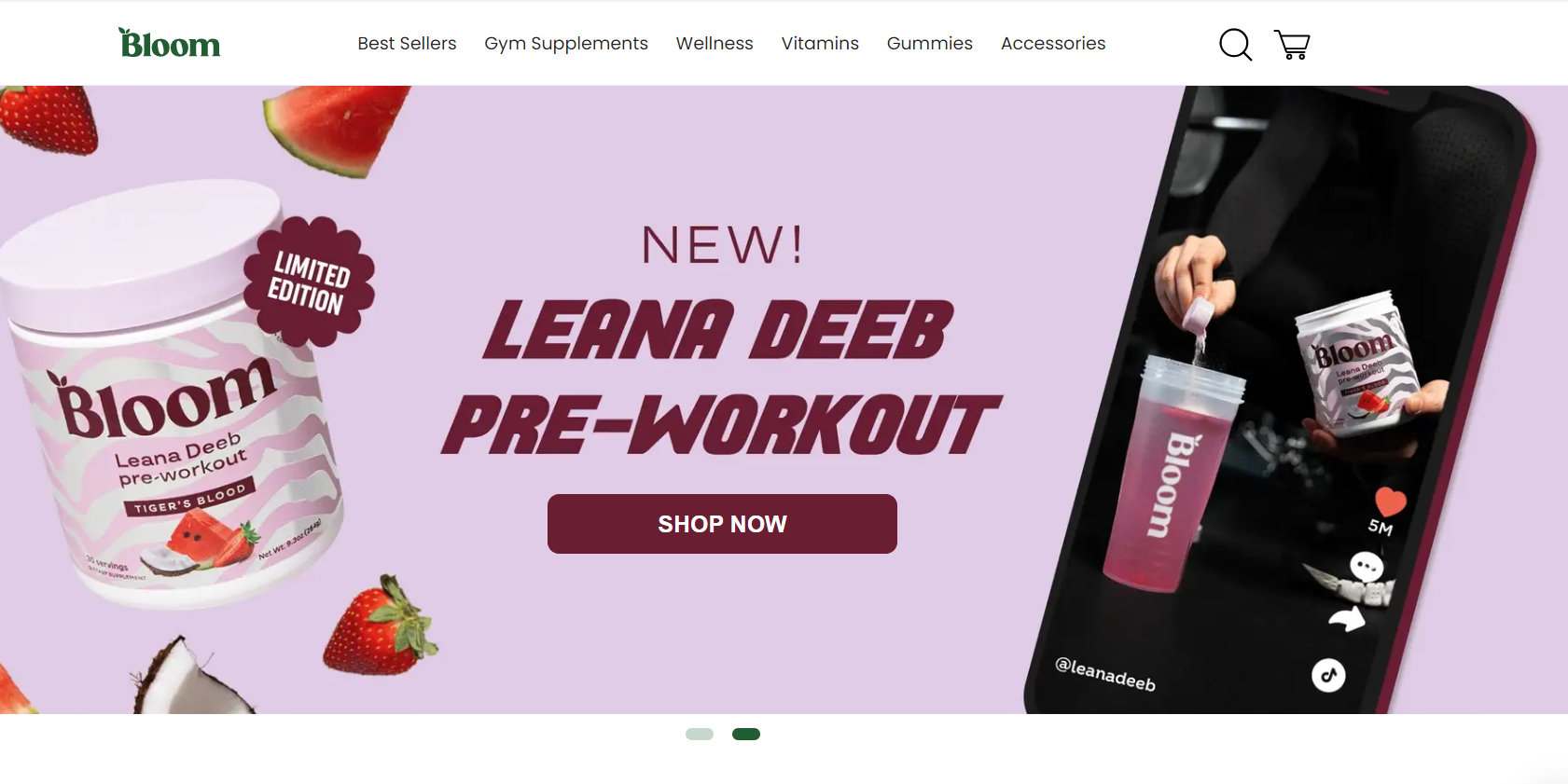This screenshot has width=1568, height=784.
Task: Click the @leanadeeb handle on phone
Action: pos(1105,673)
